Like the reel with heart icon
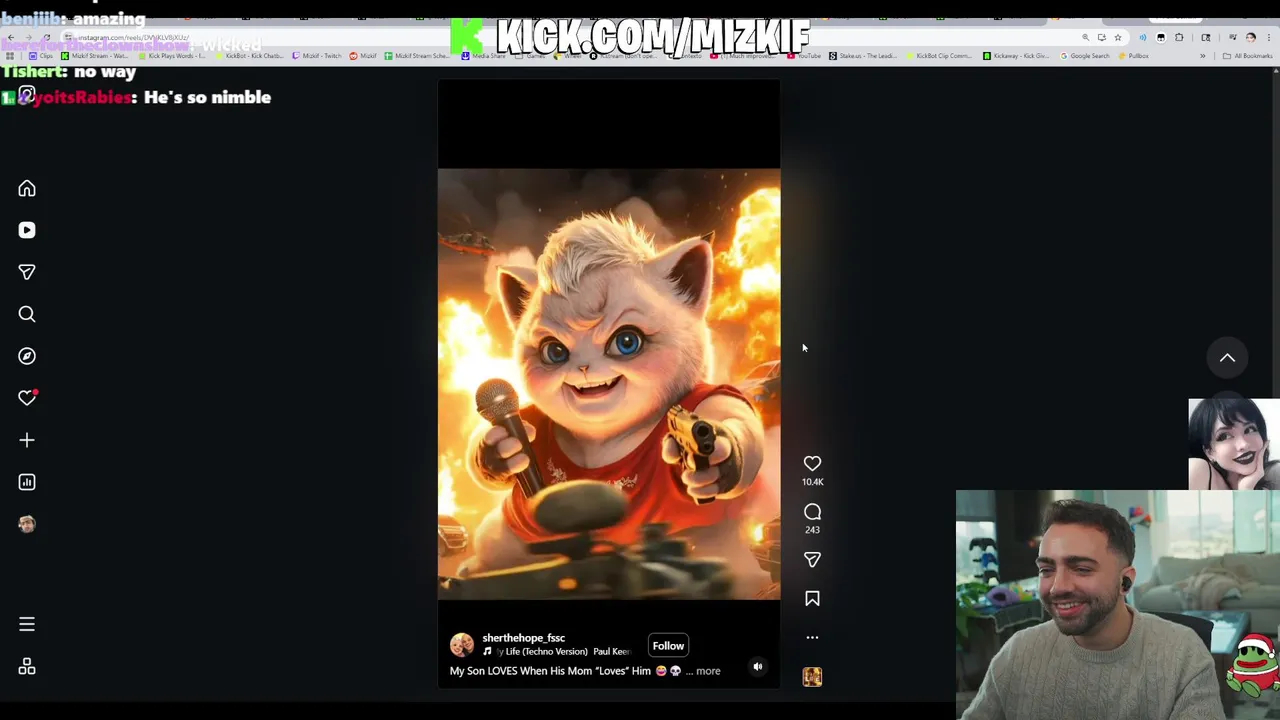 pos(812,464)
